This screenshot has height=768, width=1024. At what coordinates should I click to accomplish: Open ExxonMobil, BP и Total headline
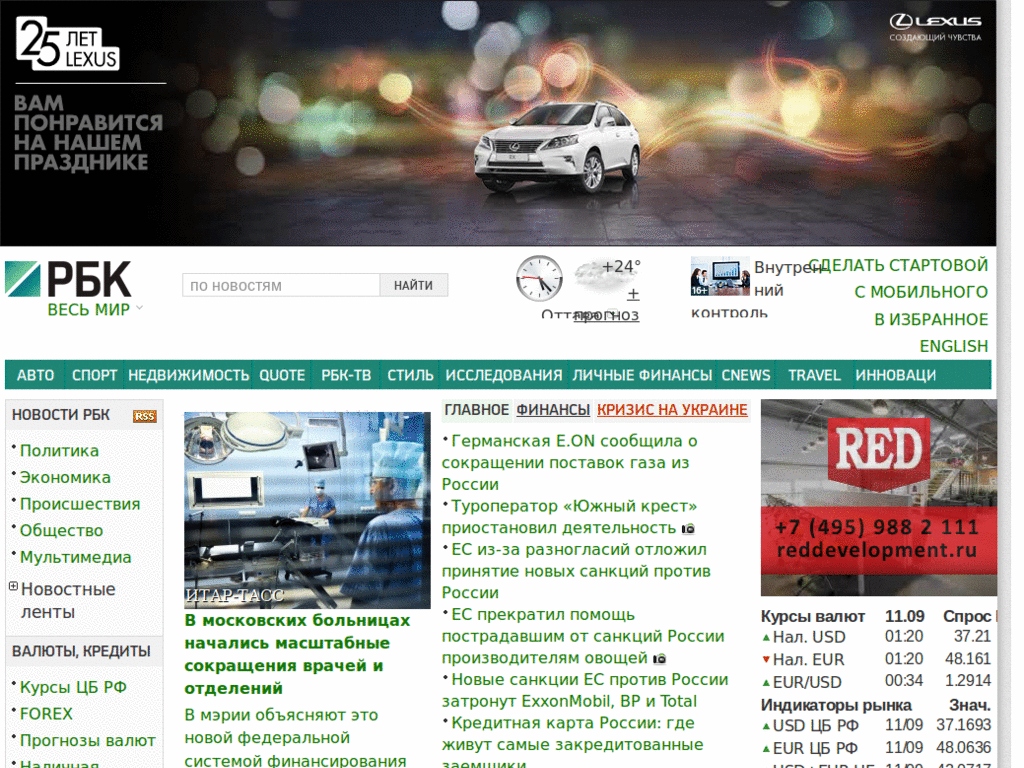click(x=585, y=690)
